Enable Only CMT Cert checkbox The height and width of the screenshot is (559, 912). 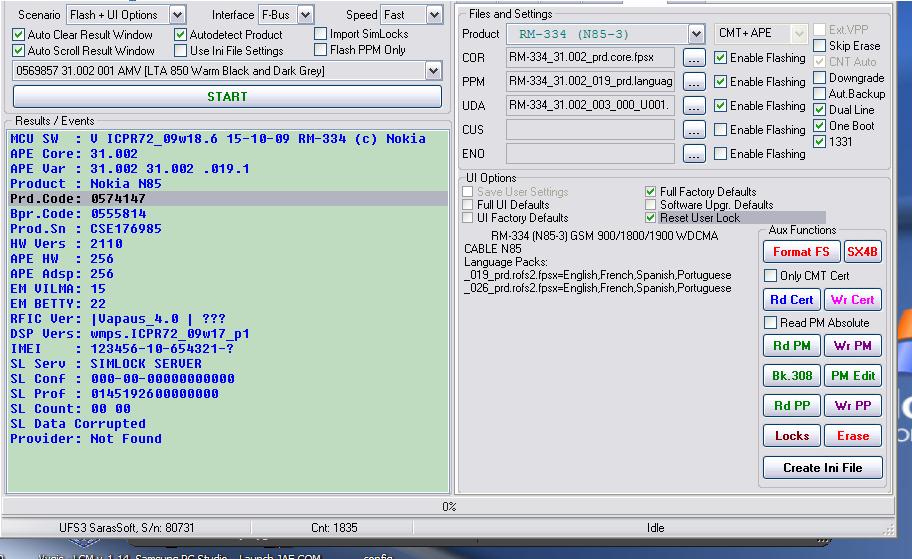click(771, 276)
